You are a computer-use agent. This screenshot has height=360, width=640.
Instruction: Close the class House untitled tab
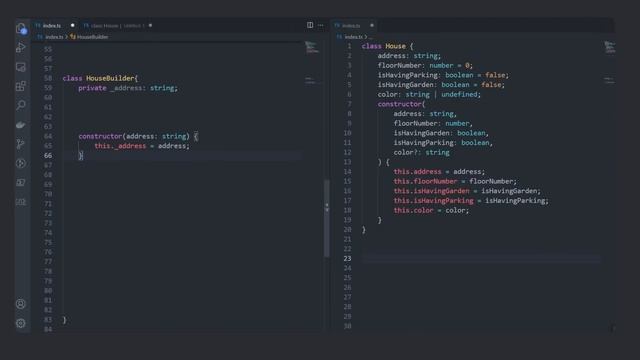(150, 25)
